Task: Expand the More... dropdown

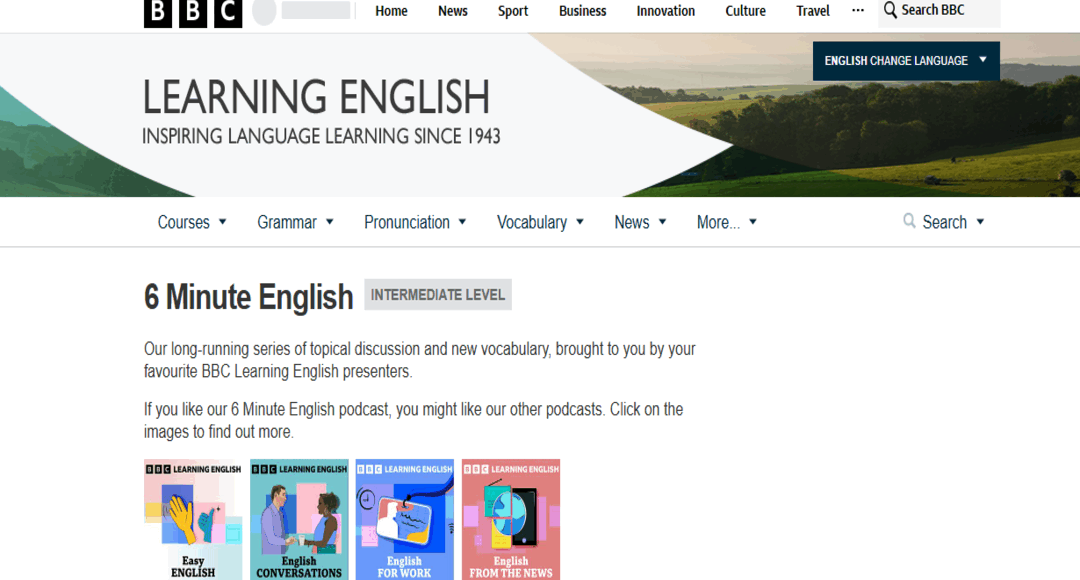Action: [x=726, y=222]
